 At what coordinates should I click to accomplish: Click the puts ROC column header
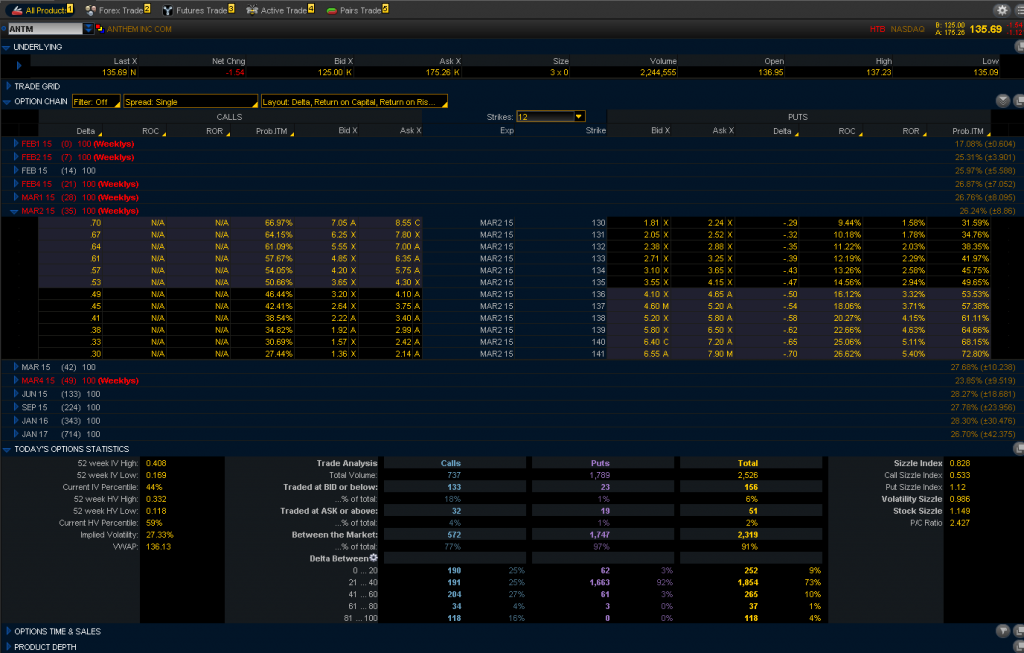point(847,131)
